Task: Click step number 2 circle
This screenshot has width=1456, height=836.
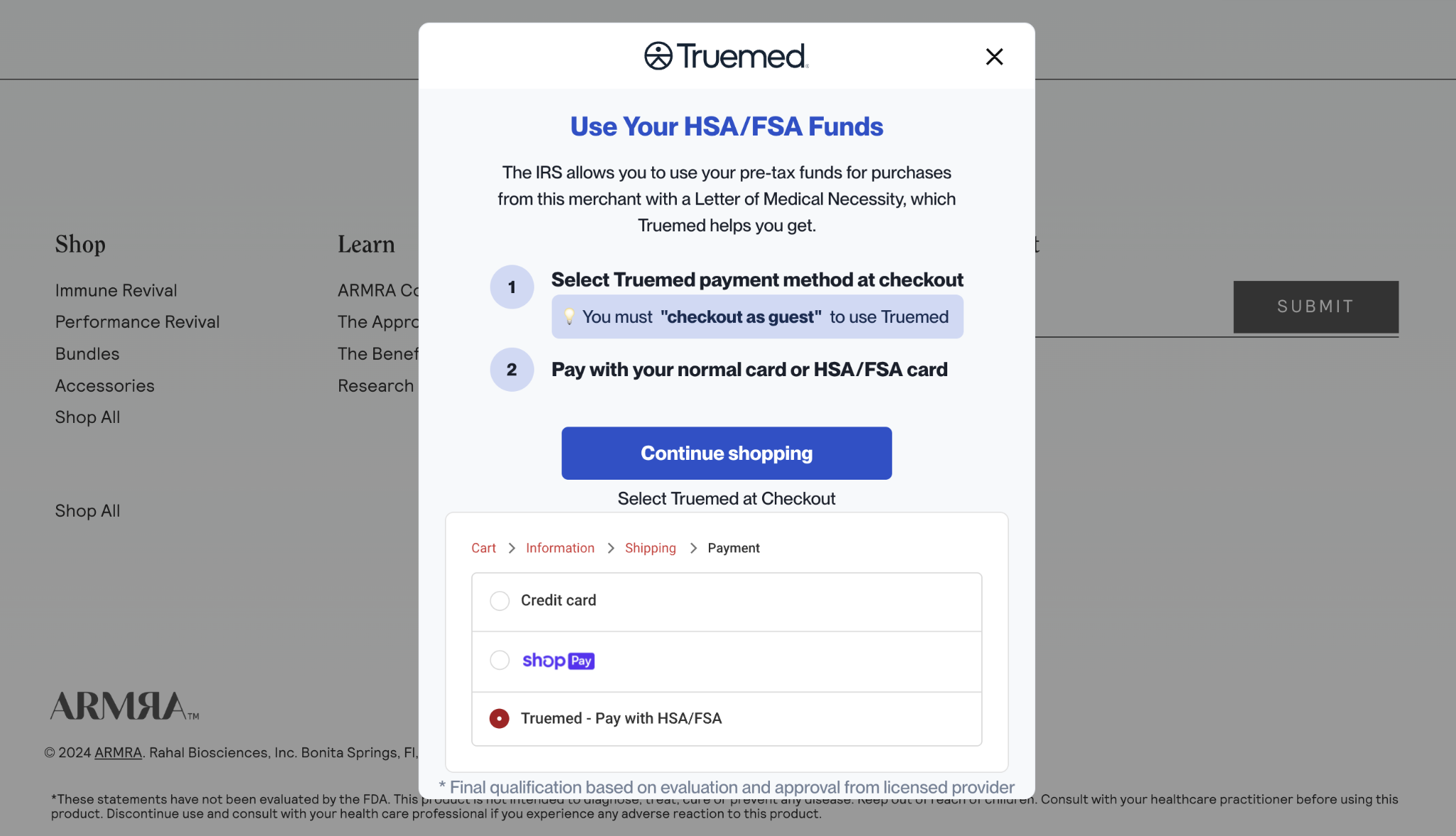Action: 511,370
